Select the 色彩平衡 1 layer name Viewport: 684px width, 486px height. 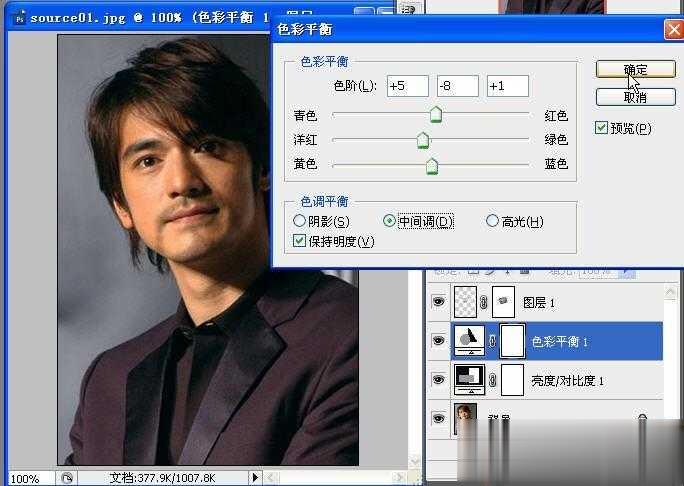pyautogui.click(x=560, y=341)
